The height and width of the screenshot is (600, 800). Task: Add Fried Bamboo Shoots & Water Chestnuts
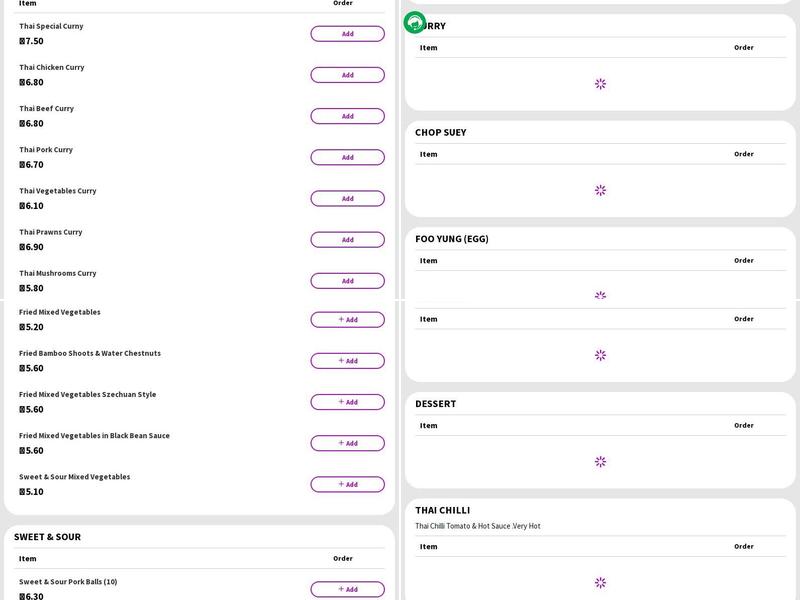(347, 361)
